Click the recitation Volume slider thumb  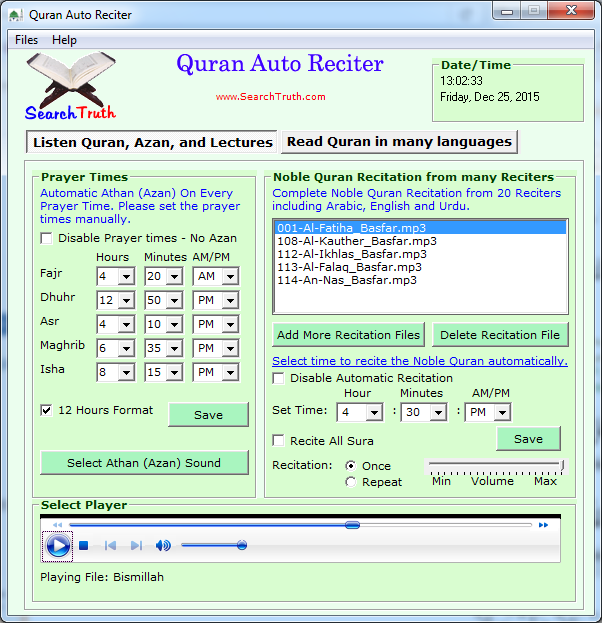(x=563, y=466)
